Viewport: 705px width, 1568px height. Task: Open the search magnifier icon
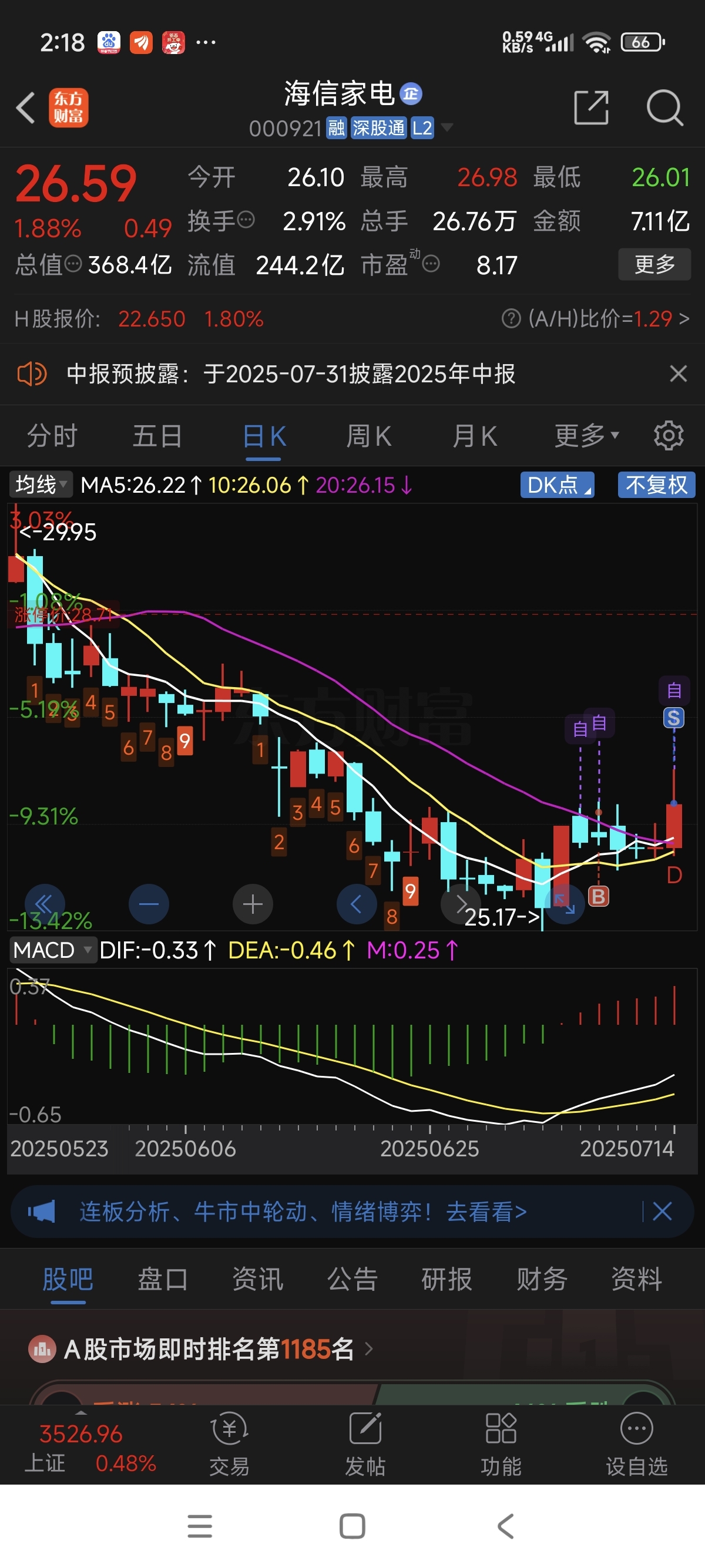point(664,107)
